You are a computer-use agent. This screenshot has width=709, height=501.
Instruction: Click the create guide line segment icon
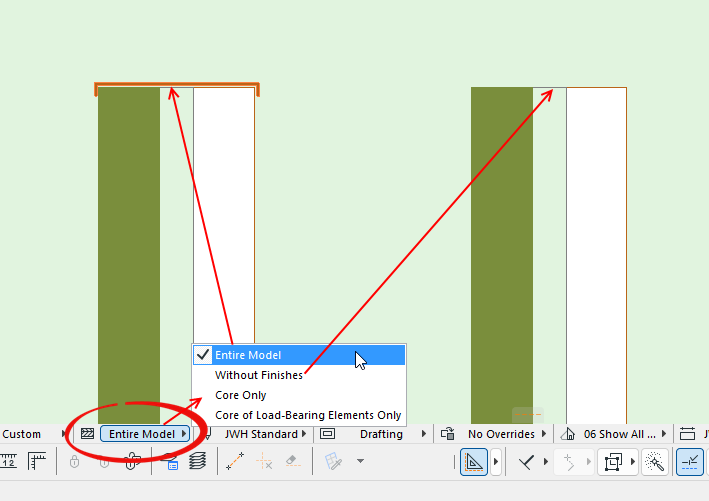(x=235, y=462)
